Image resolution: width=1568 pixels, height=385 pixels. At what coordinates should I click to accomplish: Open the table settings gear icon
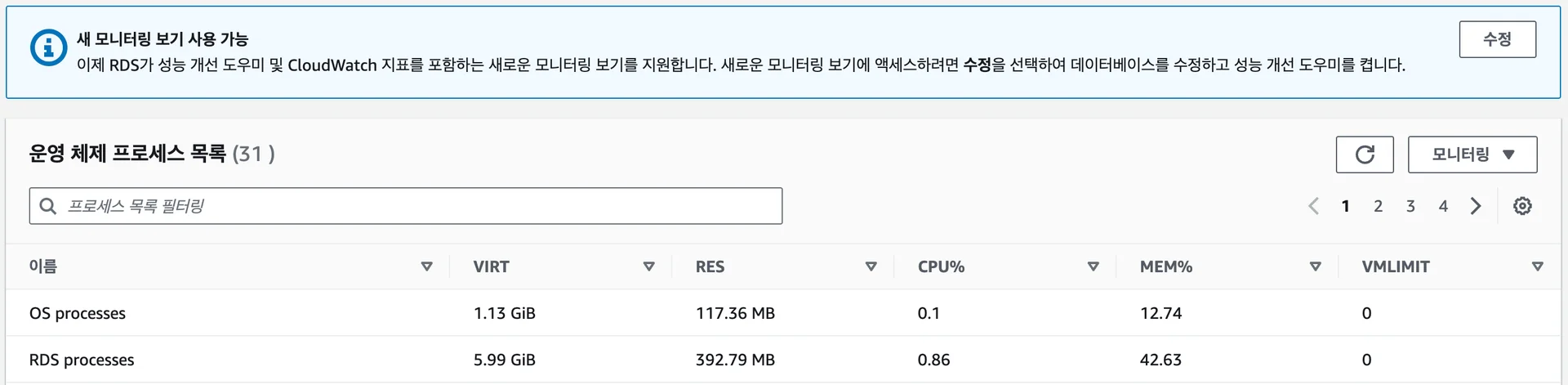[x=1522, y=206]
